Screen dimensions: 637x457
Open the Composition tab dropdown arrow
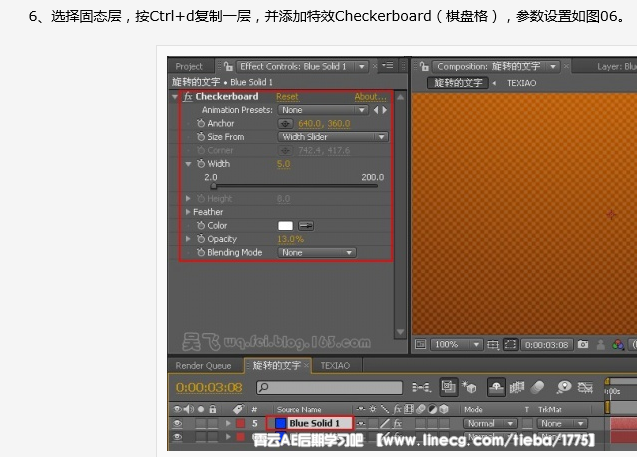pos(552,66)
